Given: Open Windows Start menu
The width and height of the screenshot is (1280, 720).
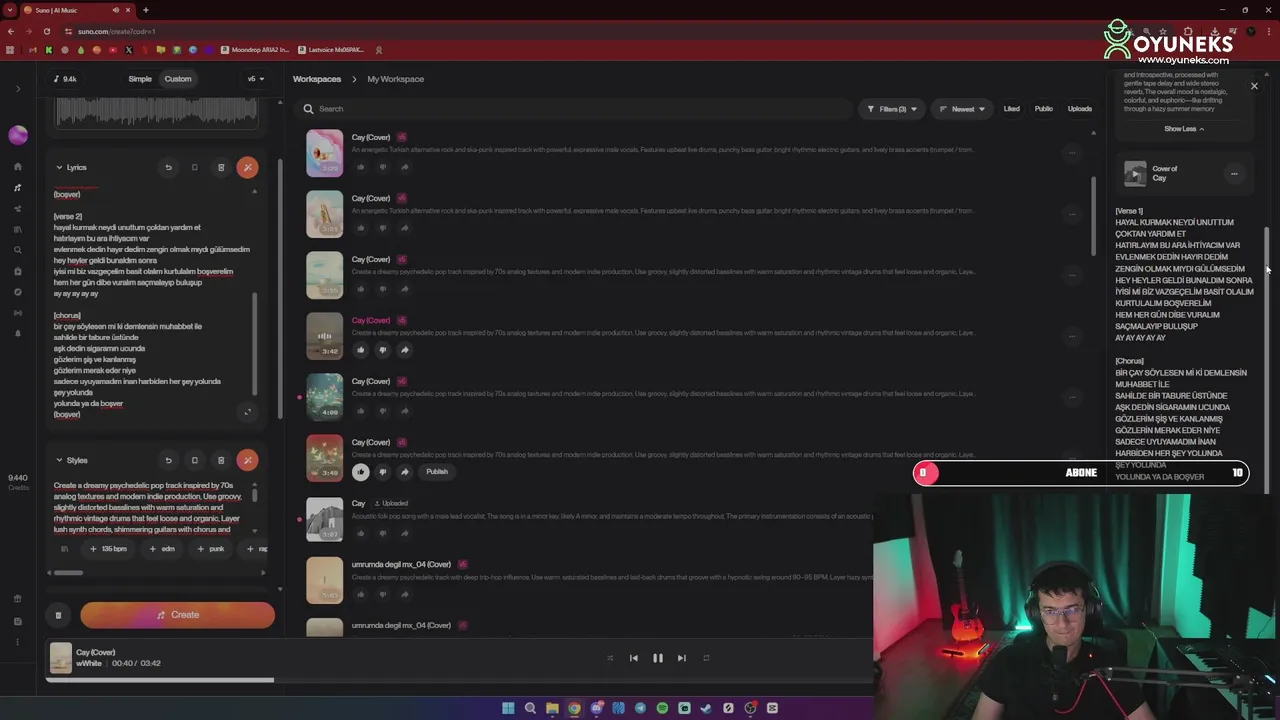Looking at the screenshot, I should click(x=508, y=708).
